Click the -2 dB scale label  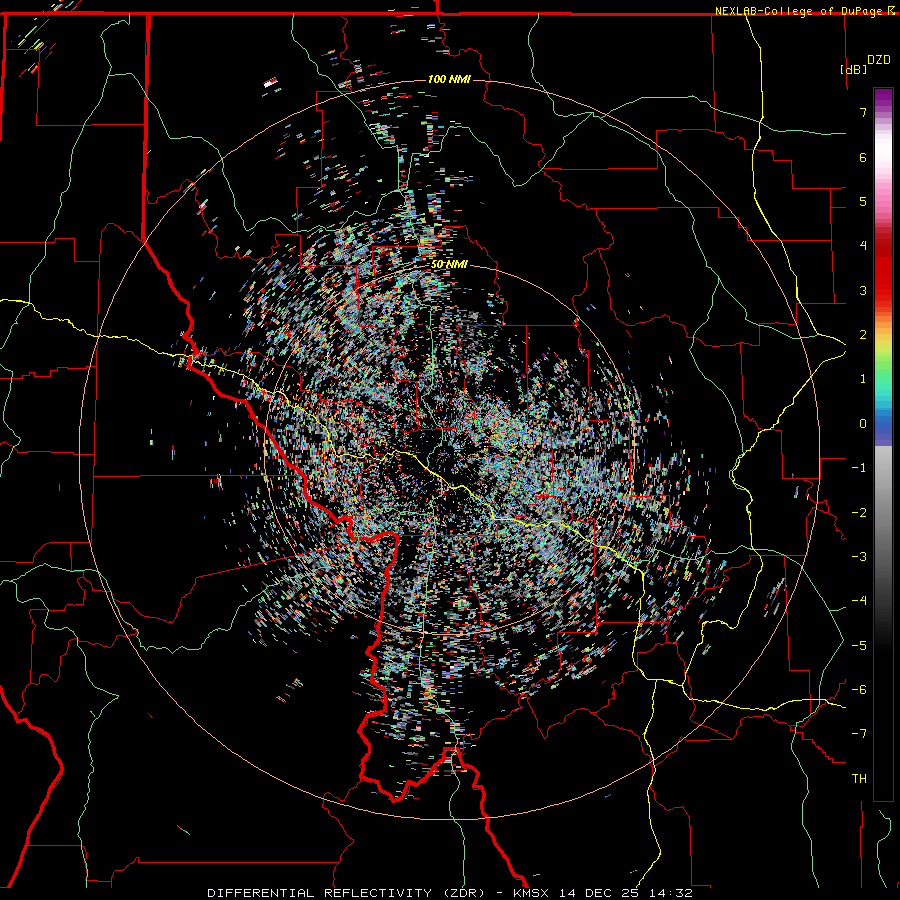[x=859, y=513]
